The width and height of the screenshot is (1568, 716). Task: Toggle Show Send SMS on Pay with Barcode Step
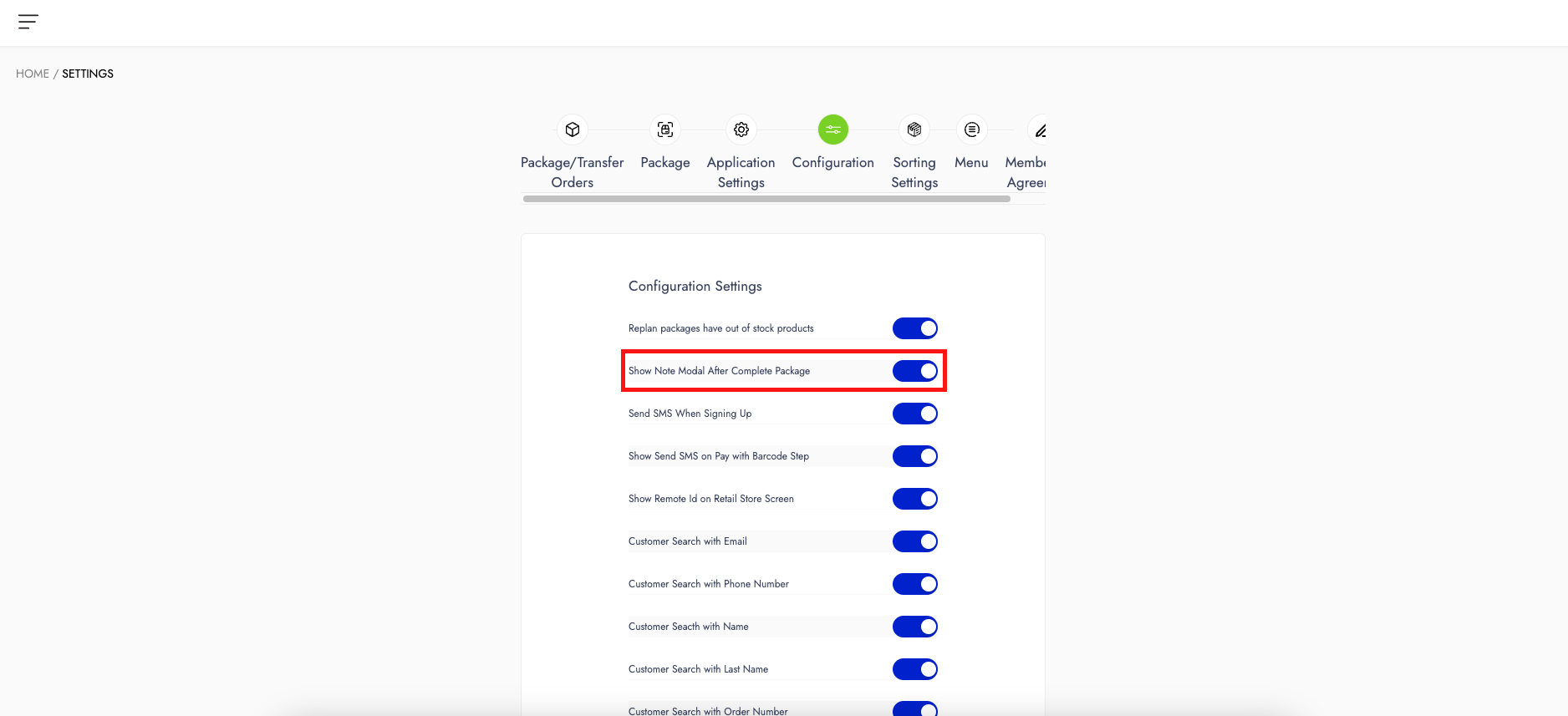915,456
